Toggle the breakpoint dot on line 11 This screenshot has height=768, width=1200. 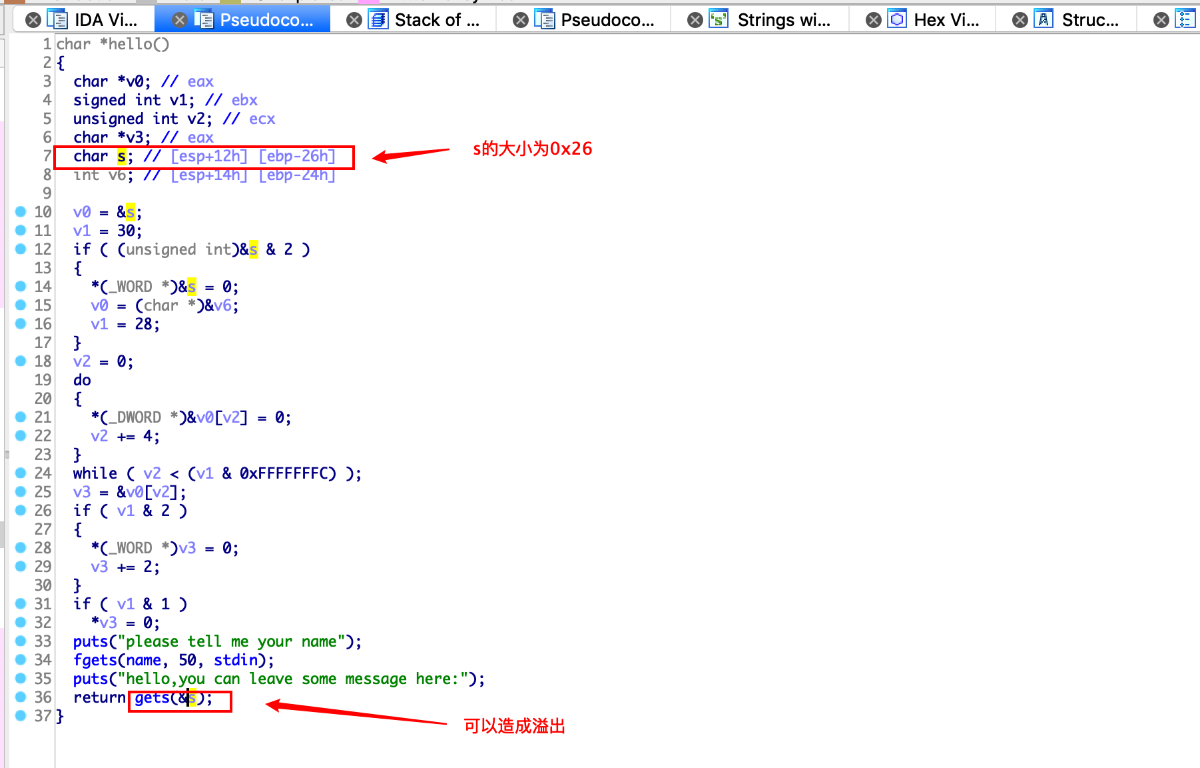pos(21,230)
